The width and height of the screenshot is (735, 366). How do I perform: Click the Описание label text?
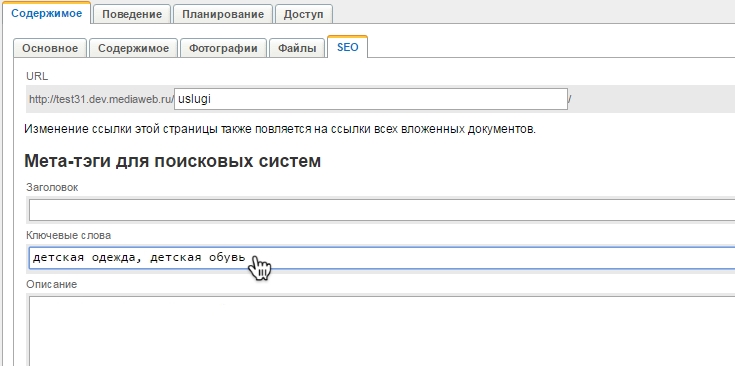(52, 284)
